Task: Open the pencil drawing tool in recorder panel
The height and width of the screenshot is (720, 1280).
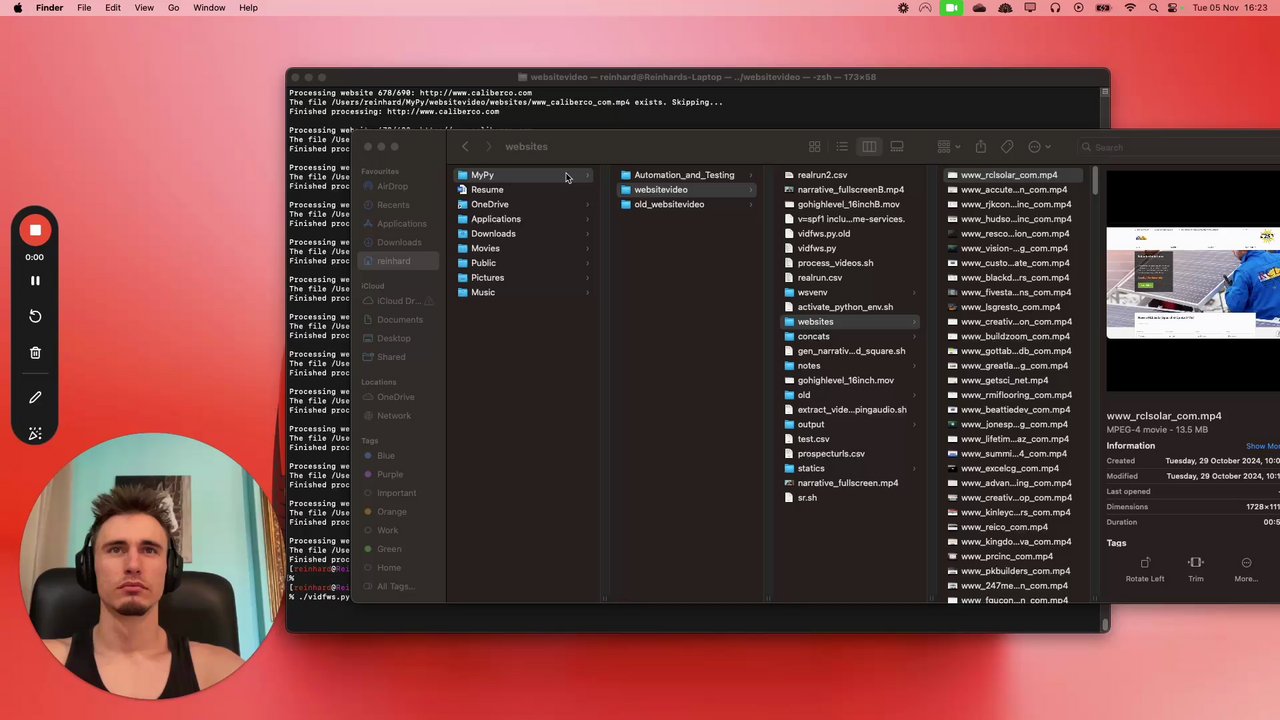Action: pos(35,397)
